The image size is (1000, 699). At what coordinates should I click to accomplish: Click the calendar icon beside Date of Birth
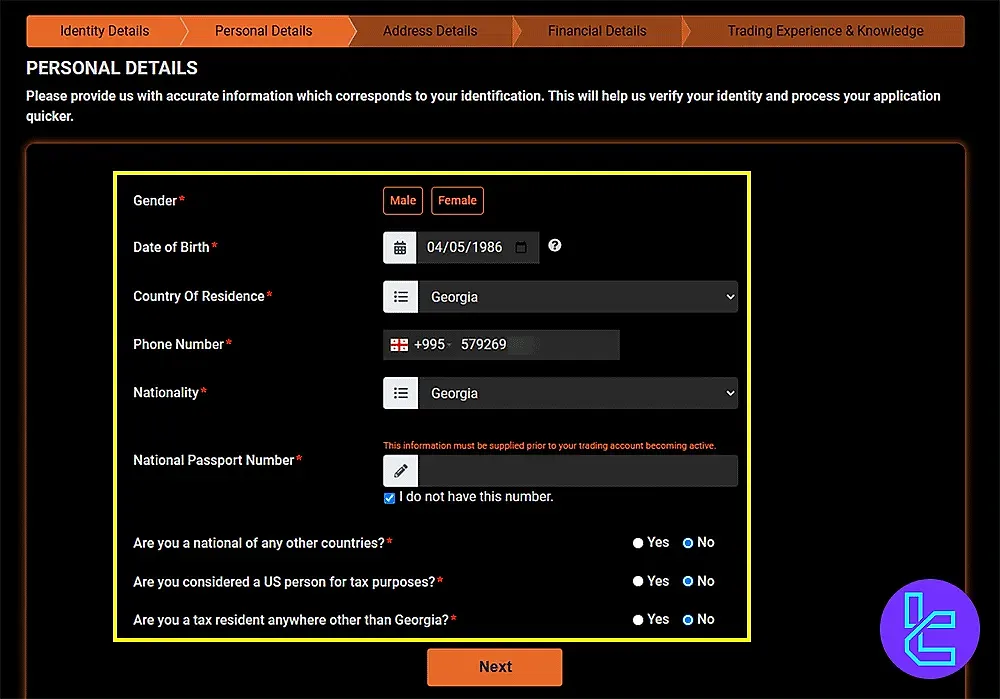pos(400,248)
